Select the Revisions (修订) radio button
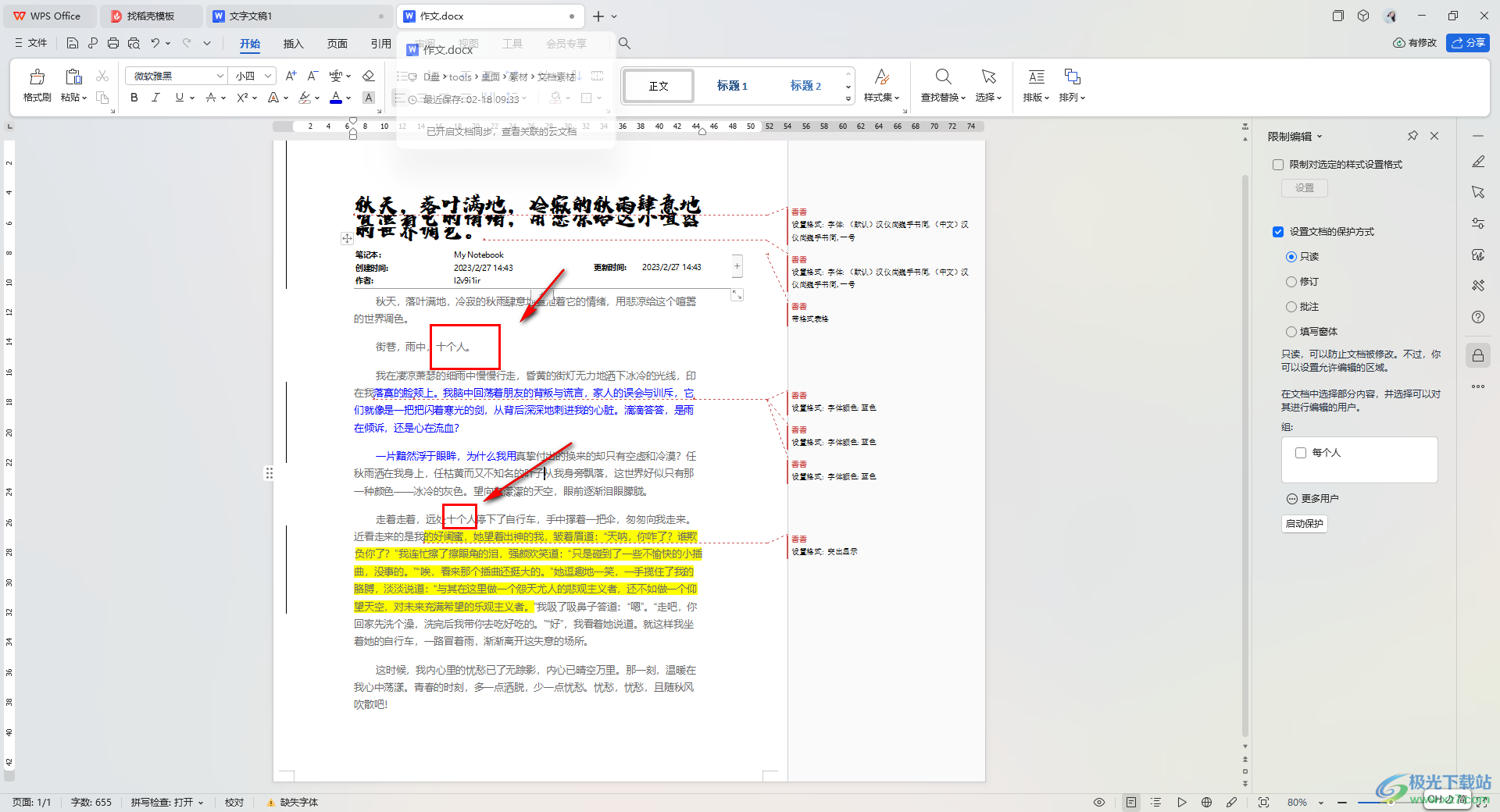 click(x=1291, y=282)
